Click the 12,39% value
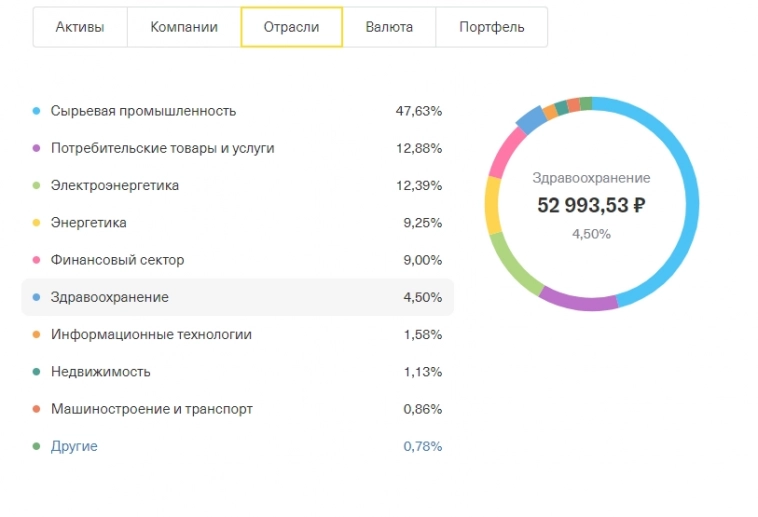This screenshot has width=758, height=517. [419, 186]
